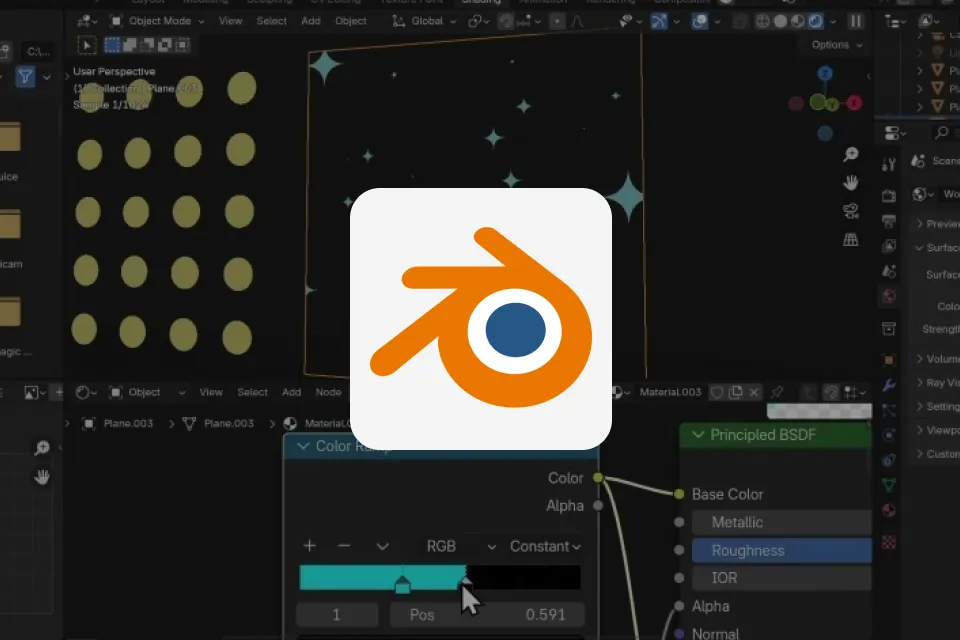Toggle the camera view icon
This screenshot has height=640, width=960.
850,211
